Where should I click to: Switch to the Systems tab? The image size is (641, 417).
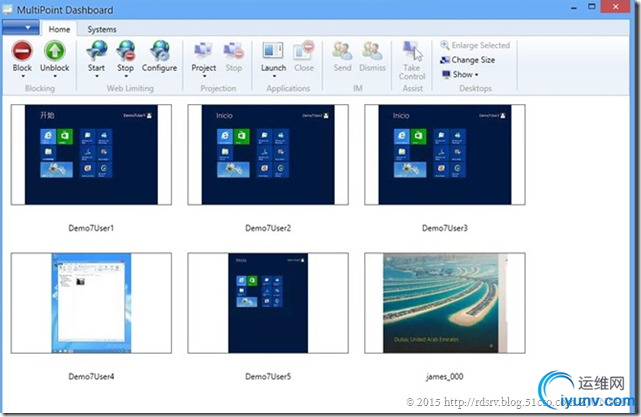[102, 29]
